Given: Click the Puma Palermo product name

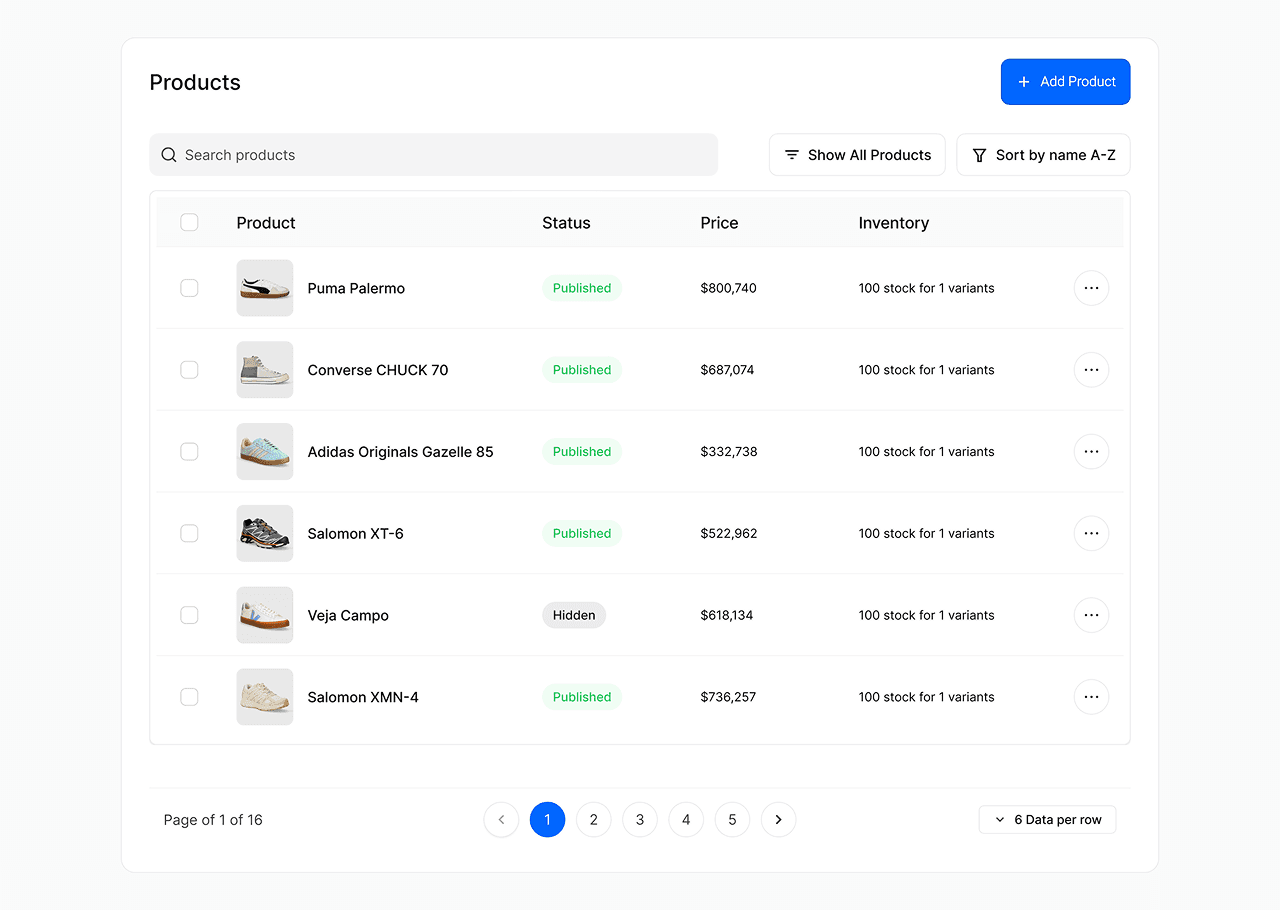Looking at the screenshot, I should click(356, 288).
